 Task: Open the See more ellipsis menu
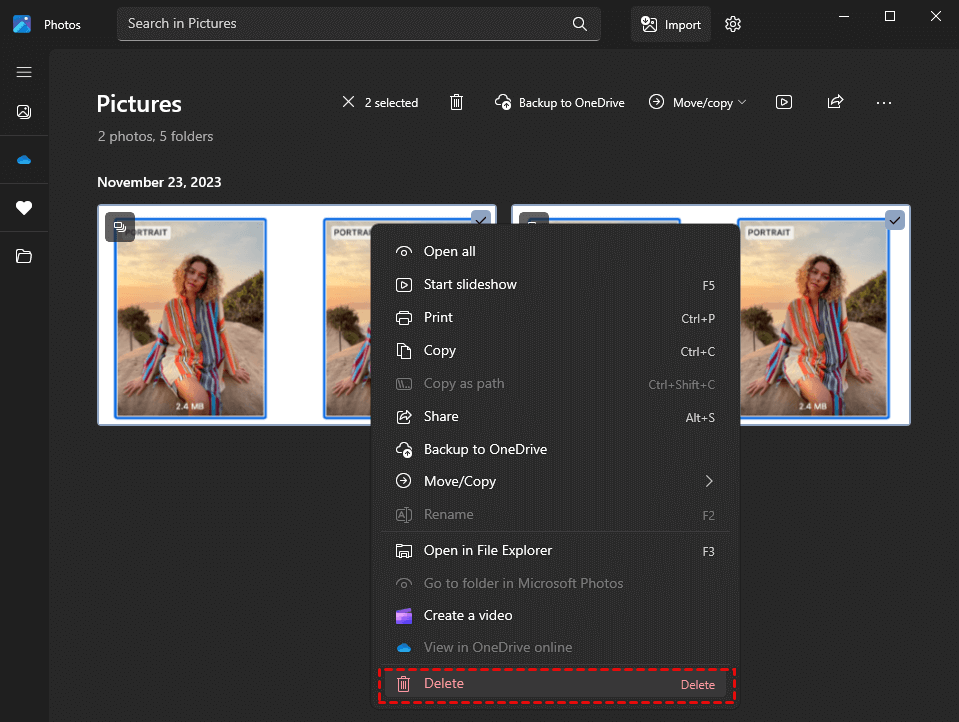tap(883, 102)
